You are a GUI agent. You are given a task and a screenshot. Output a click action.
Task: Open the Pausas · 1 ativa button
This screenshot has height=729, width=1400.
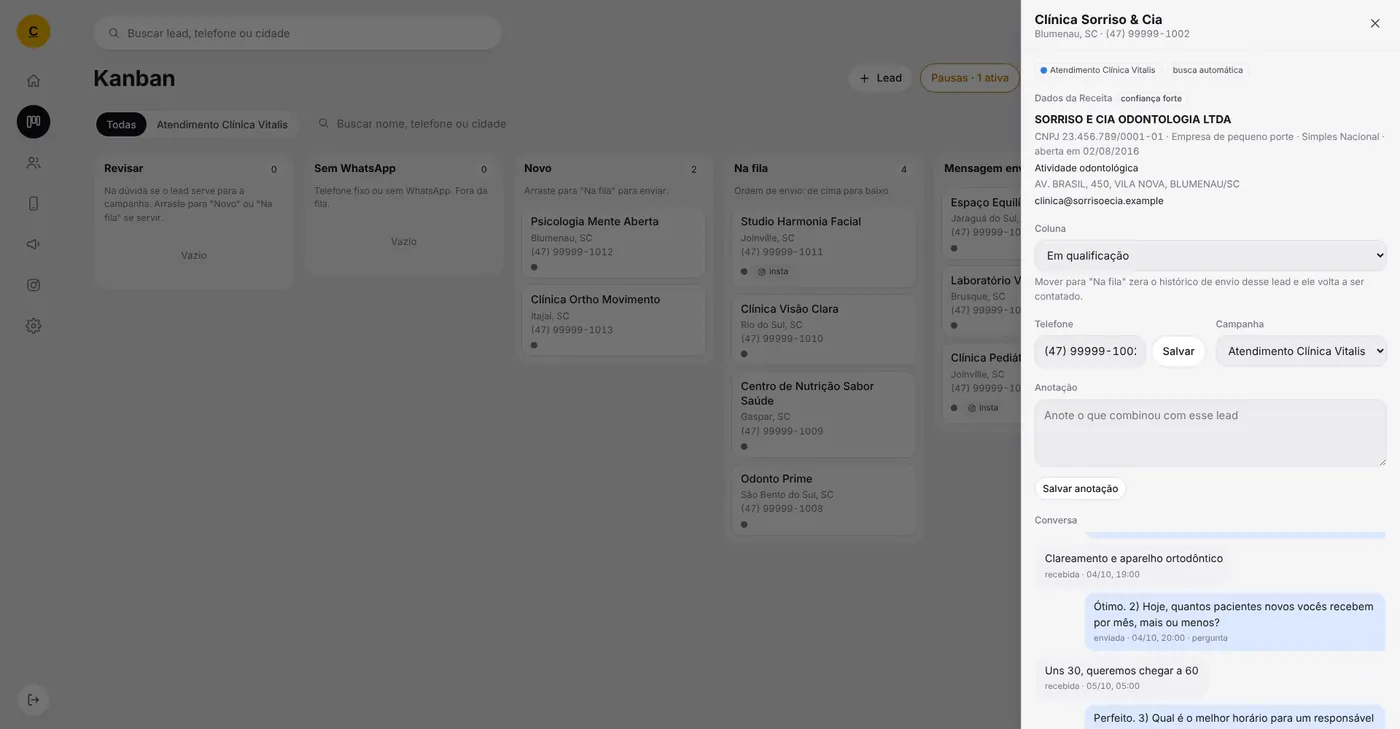tap(970, 78)
